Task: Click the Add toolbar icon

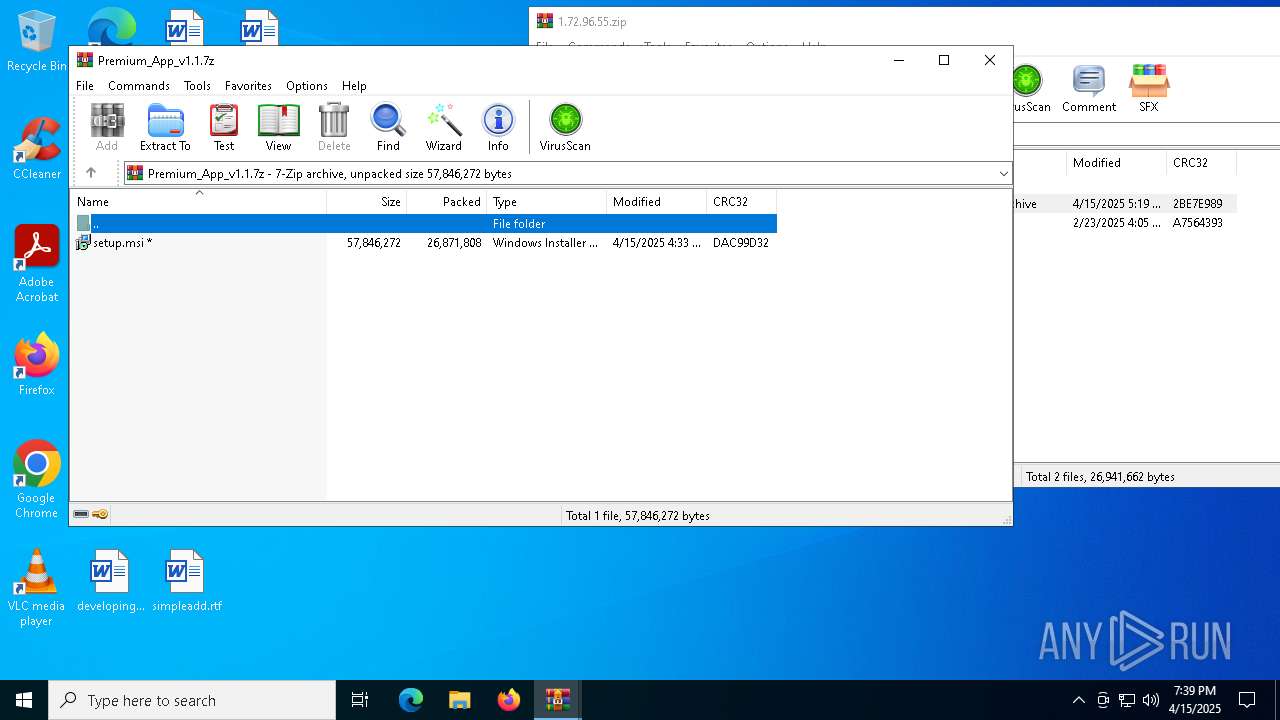Action: (x=107, y=127)
